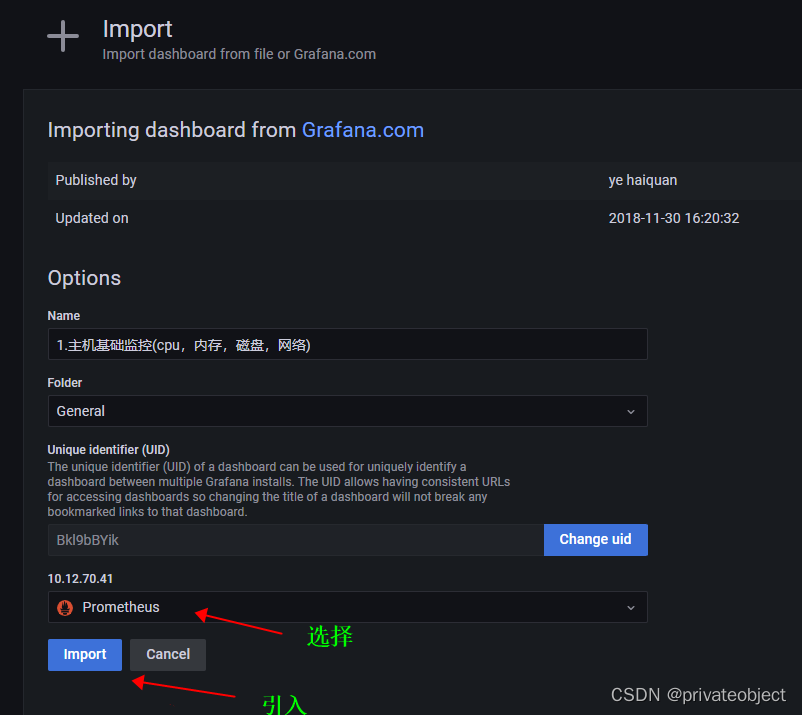
Task: Click the Unique identifier (UID) label
Action: click(x=108, y=450)
